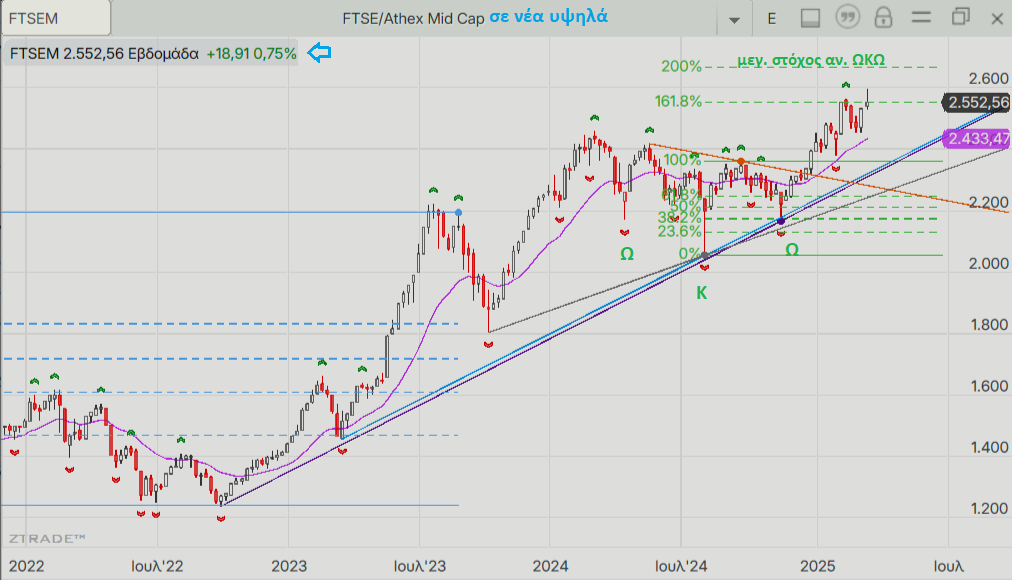Click the 100% Fibonacci level label
Image resolution: width=1012 pixels, height=580 pixels.
(x=682, y=159)
